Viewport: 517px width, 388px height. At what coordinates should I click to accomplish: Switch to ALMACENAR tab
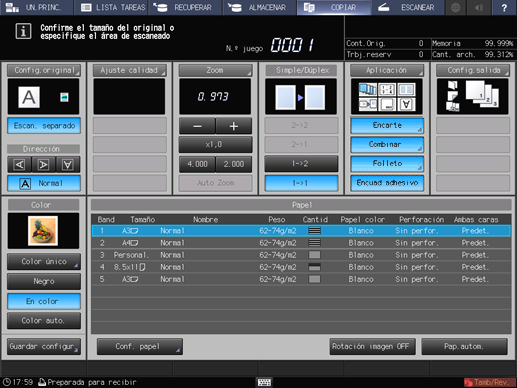260,7
